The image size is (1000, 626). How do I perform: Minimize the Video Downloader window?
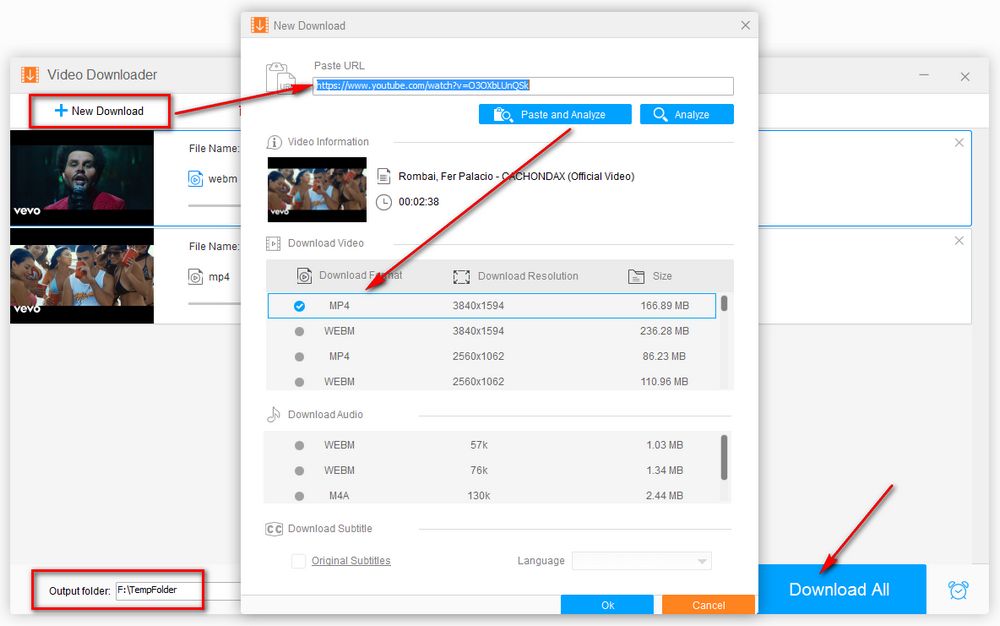(923, 75)
